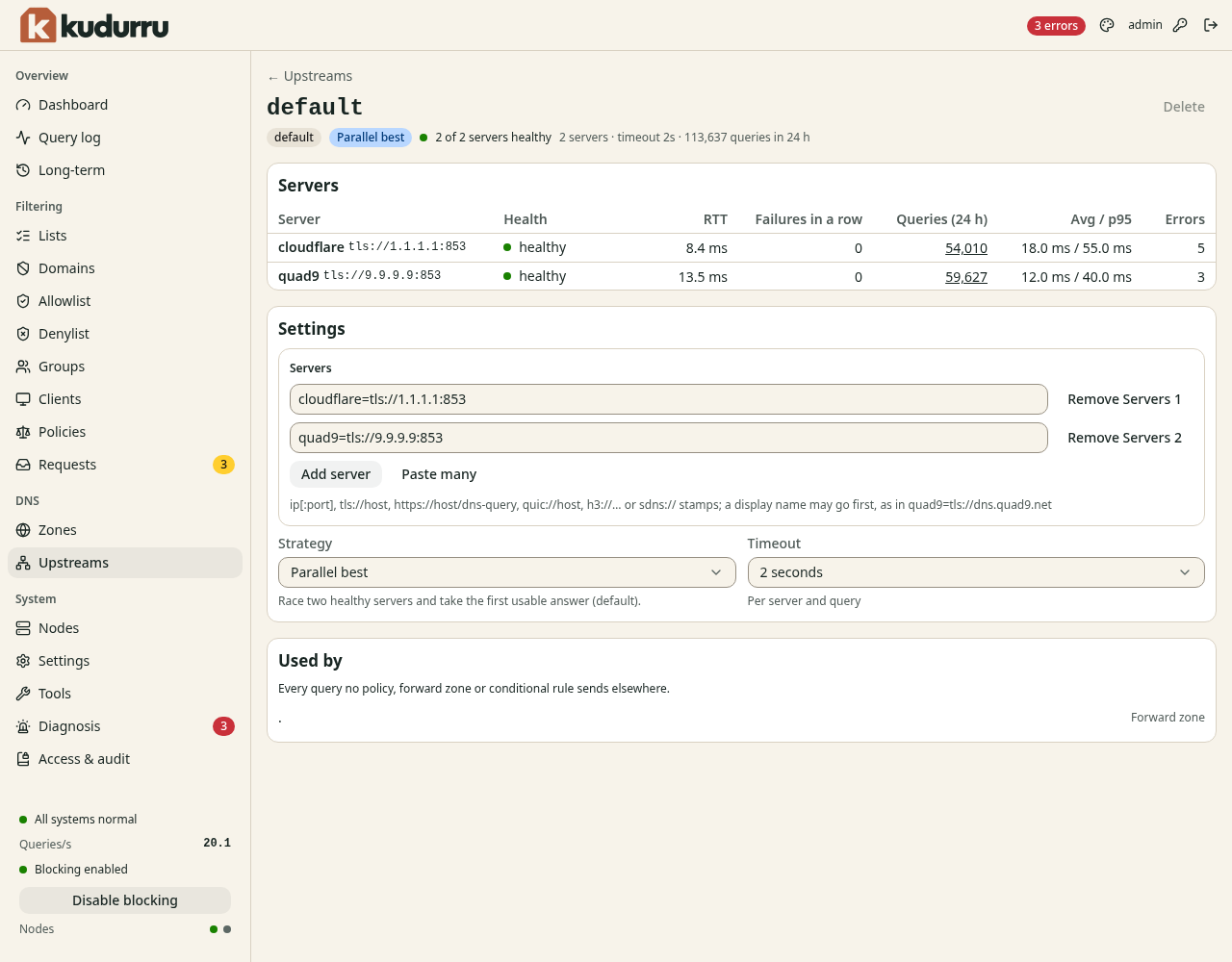Open quad9 queries count 59,627
Viewport: 1232px width, 962px height.
click(966, 277)
